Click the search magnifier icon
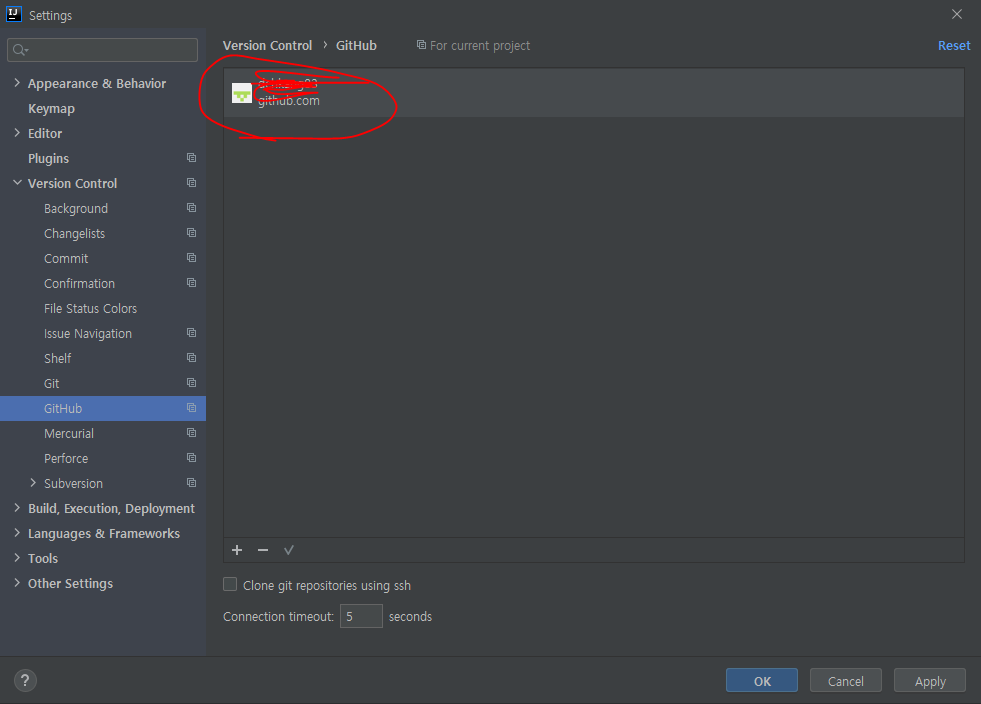This screenshot has height=704, width=981. 20,50
